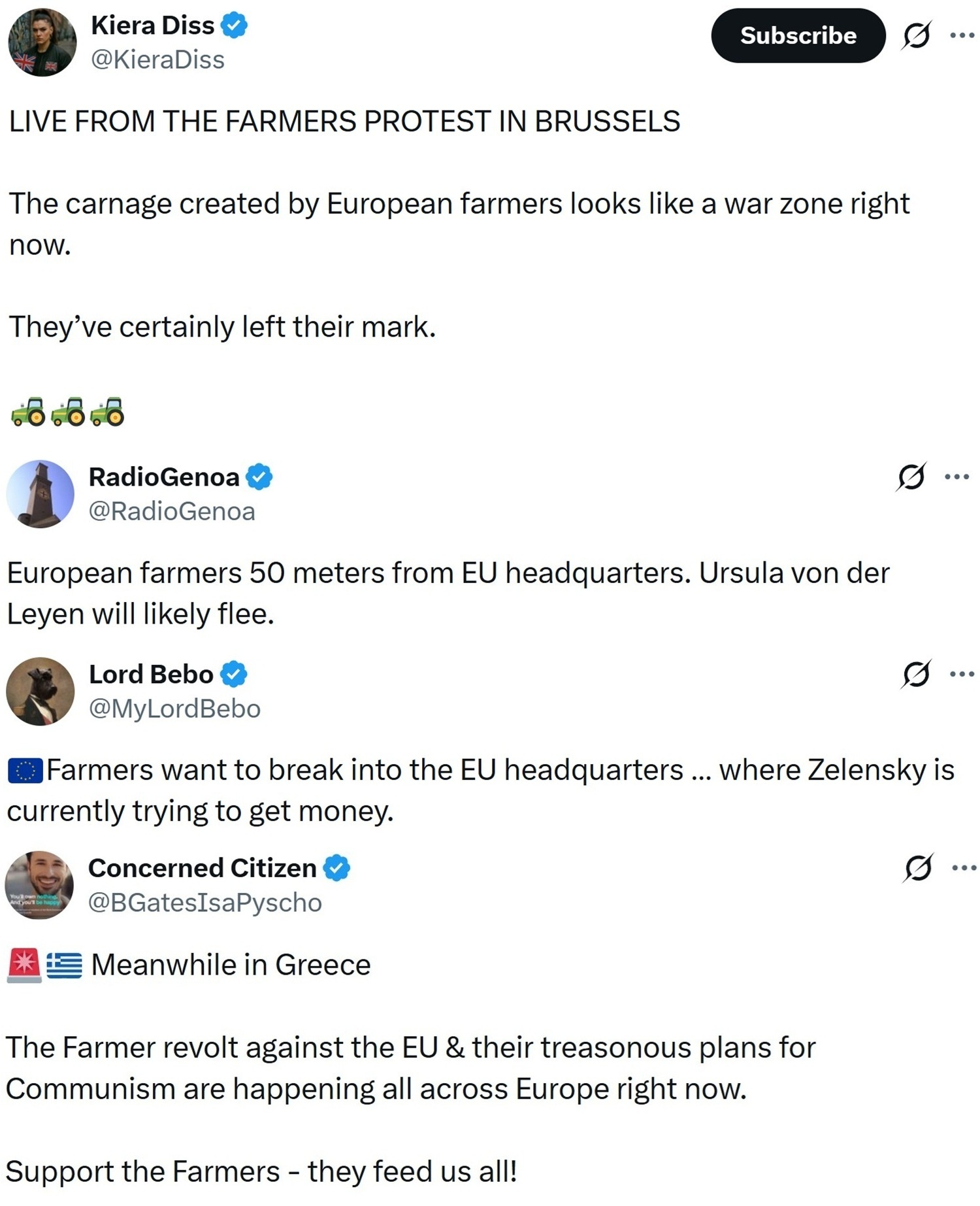Viewport: 980px width, 1206px height.
Task: Open Lord Bebo avatar image
Action: pyautogui.click(x=41, y=692)
